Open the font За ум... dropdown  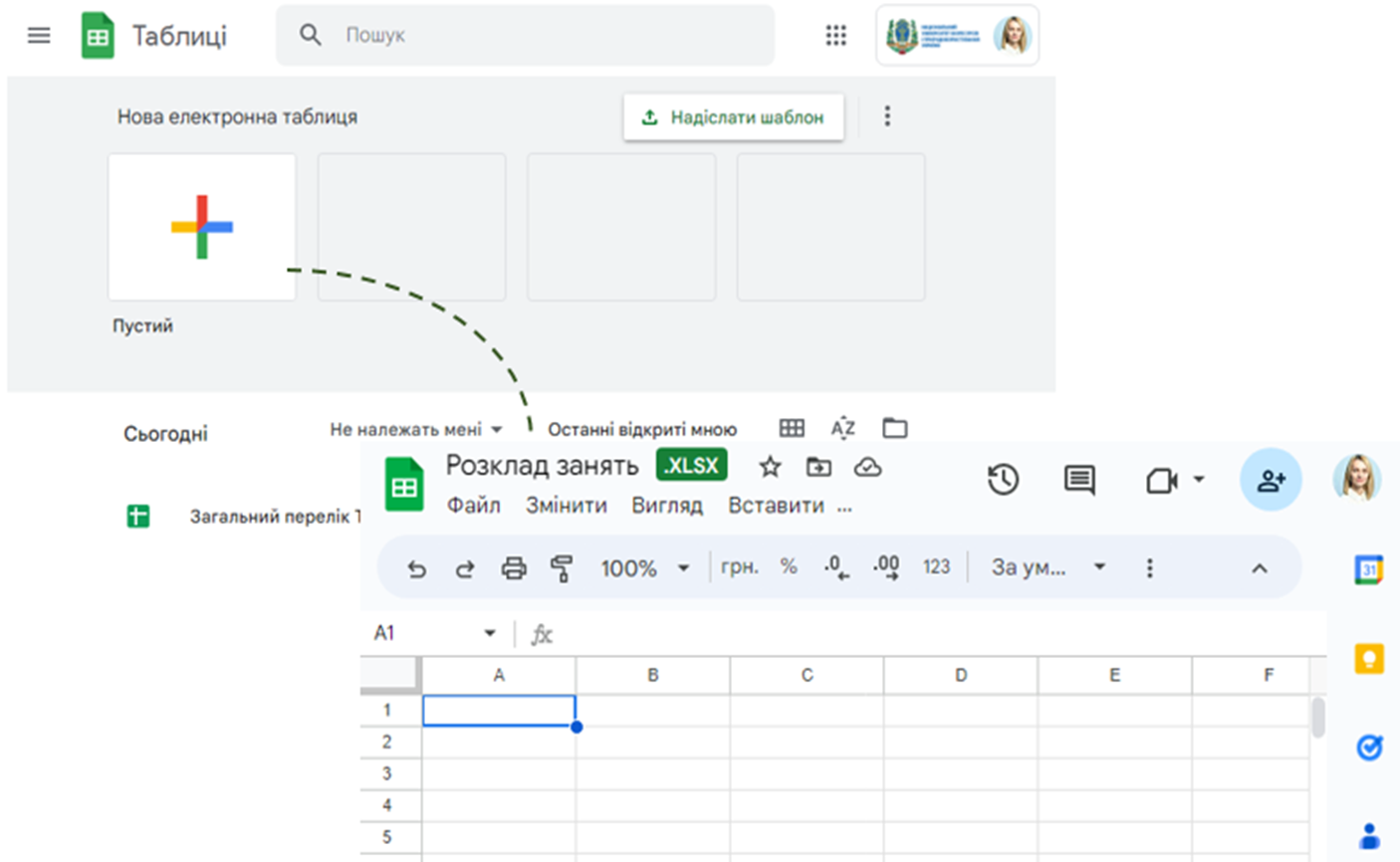tap(1048, 567)
